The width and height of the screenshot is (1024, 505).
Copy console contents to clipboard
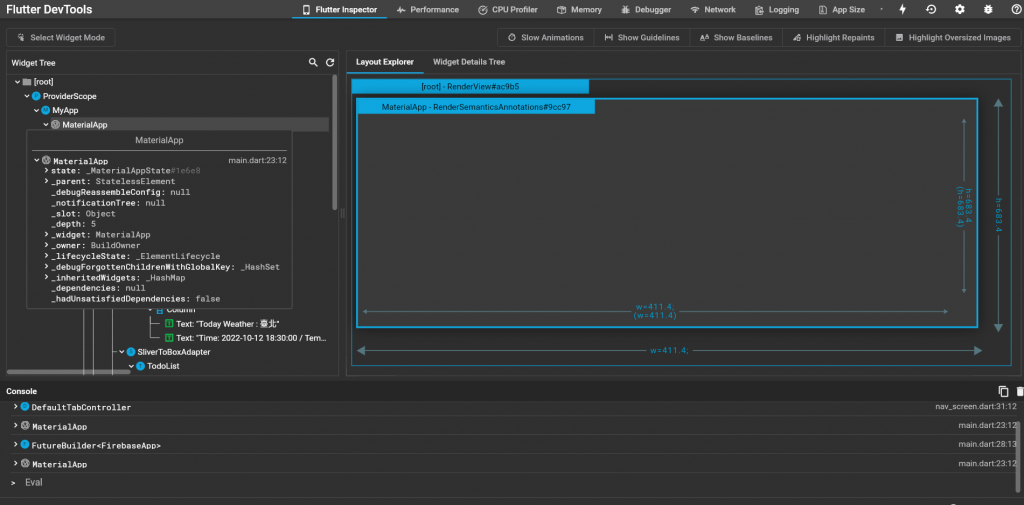(x=1004, y=391)
